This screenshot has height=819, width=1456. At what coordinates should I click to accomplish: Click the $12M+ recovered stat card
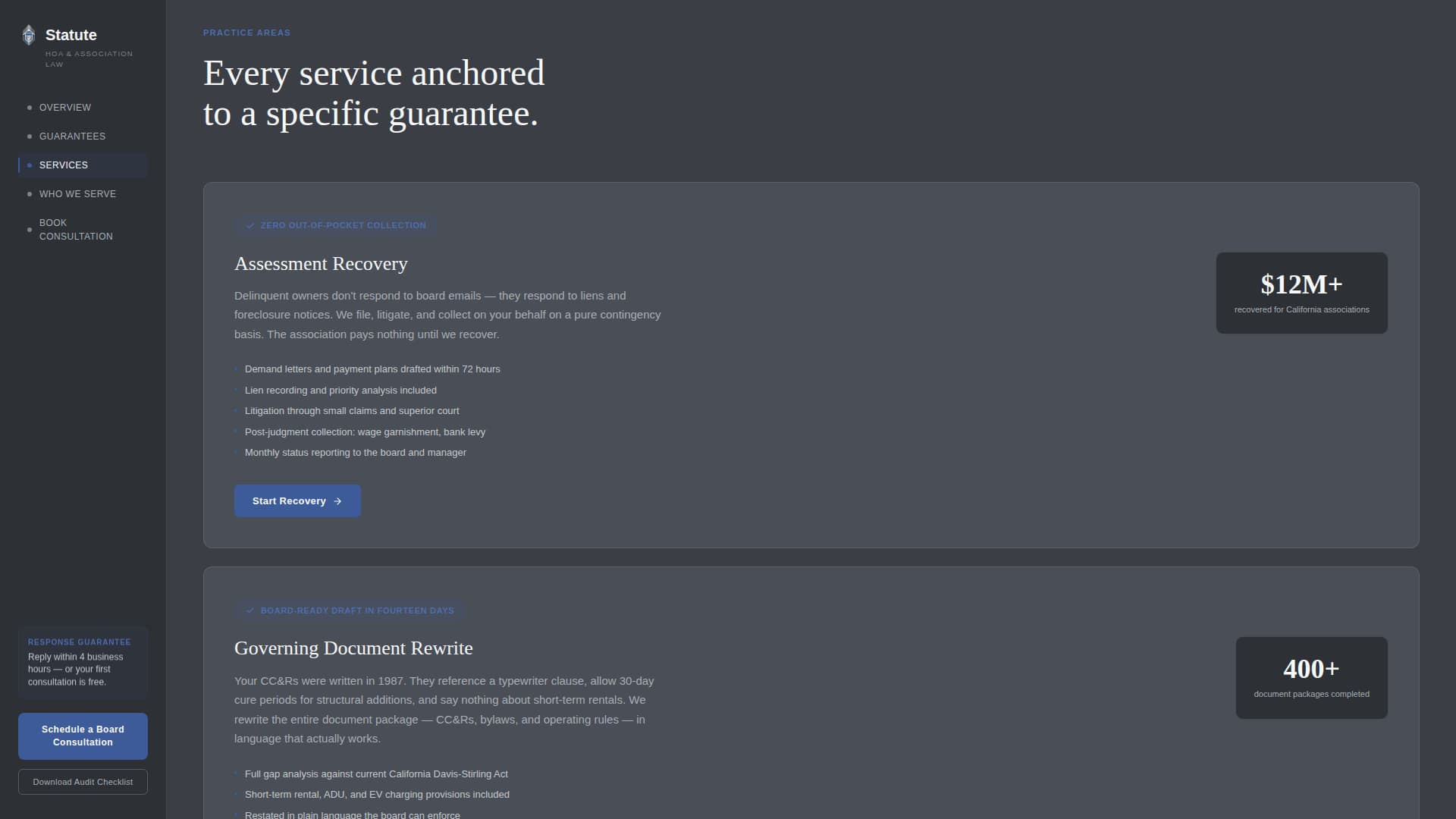point(1301,293)
